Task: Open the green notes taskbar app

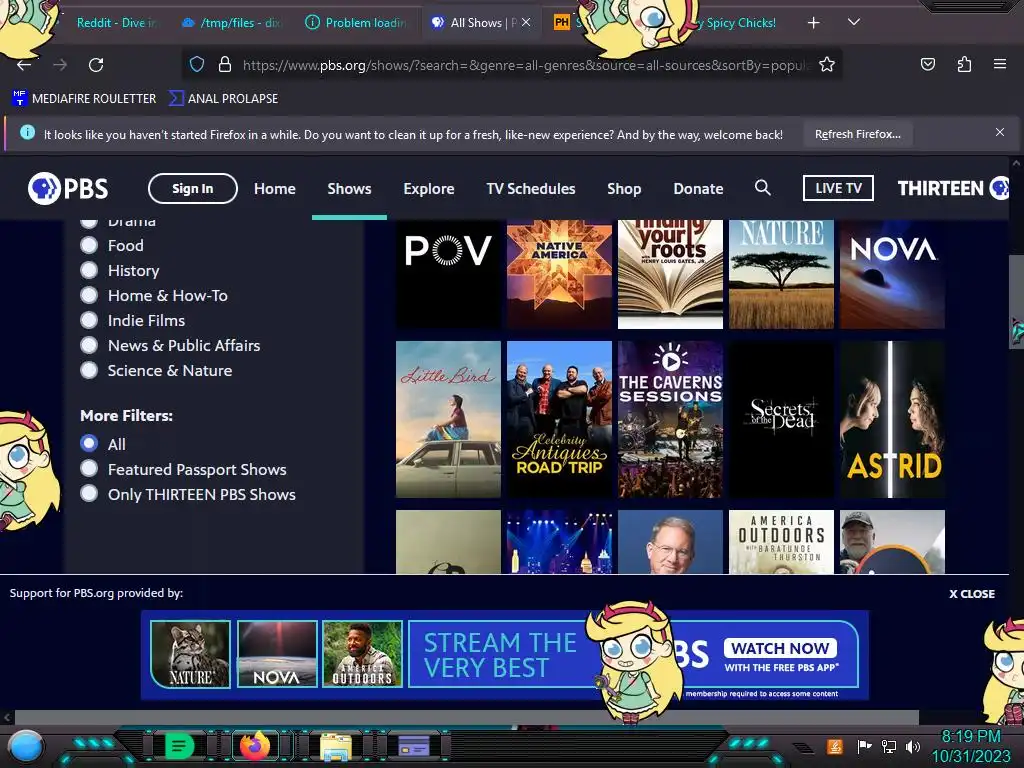Action: (x=179, y=746)
